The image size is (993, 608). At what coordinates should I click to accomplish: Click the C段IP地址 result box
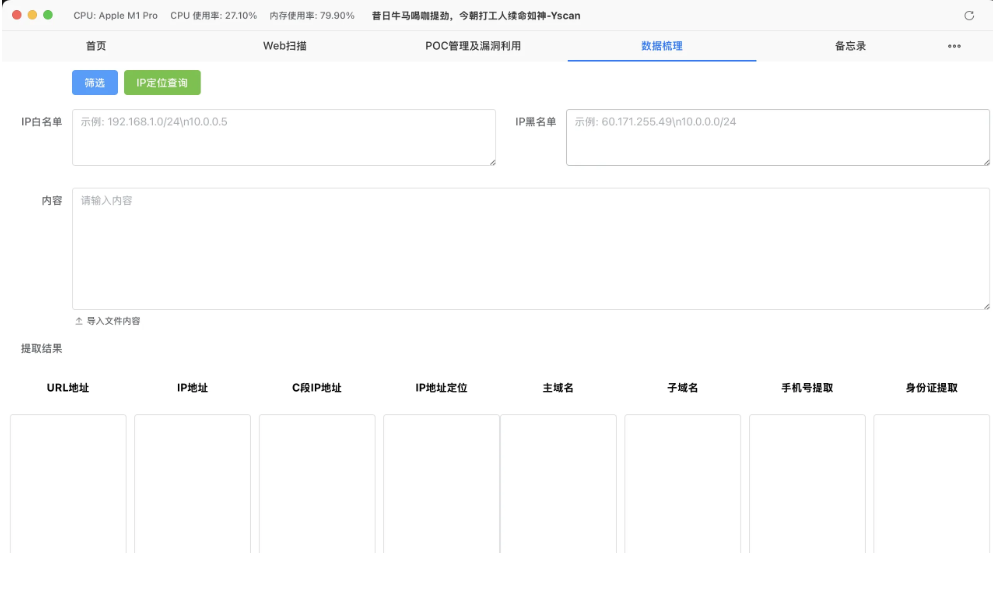(317, 484)
